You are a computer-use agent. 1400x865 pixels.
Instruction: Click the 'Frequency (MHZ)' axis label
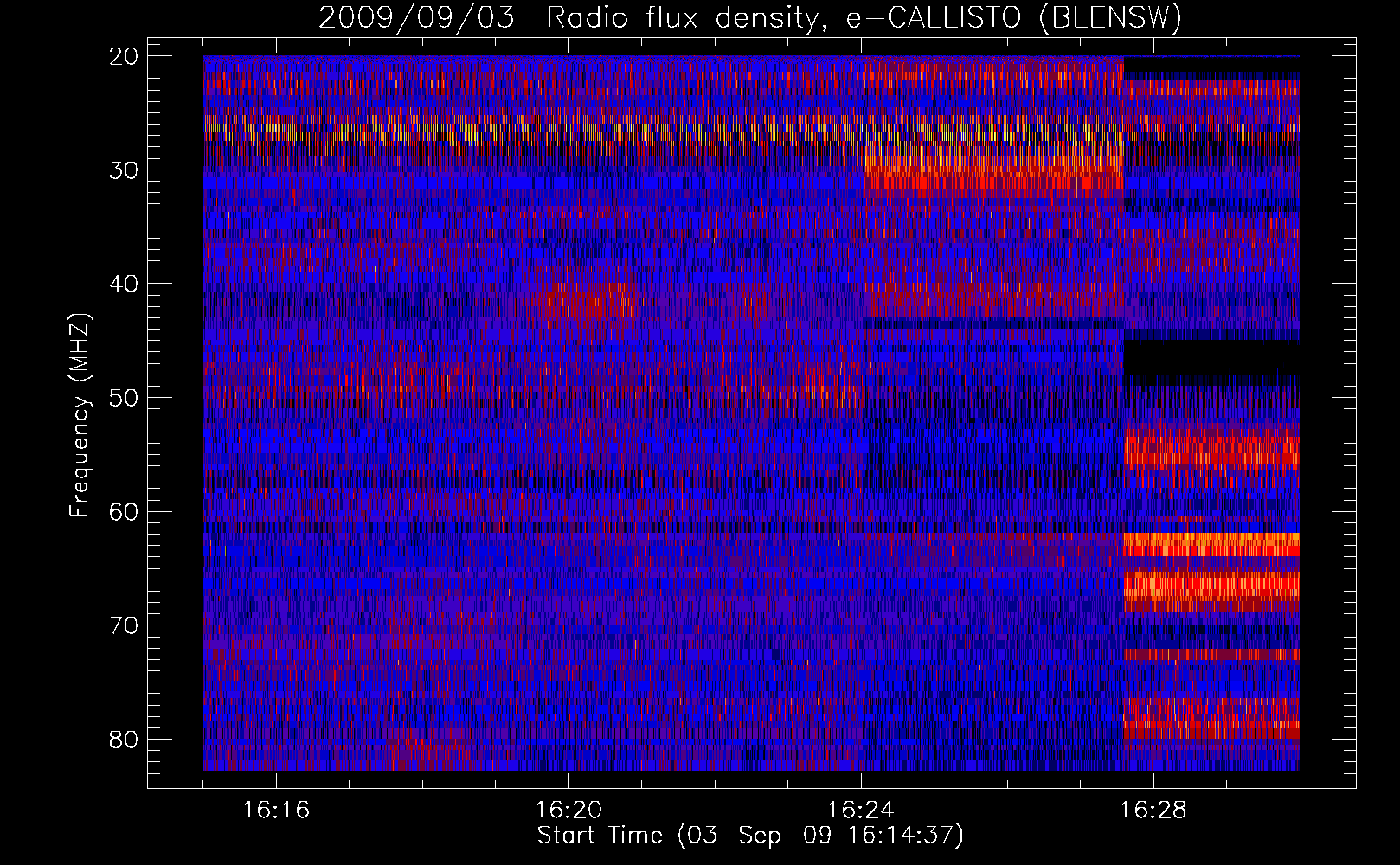pyautogui.click(x=80, y=415)
